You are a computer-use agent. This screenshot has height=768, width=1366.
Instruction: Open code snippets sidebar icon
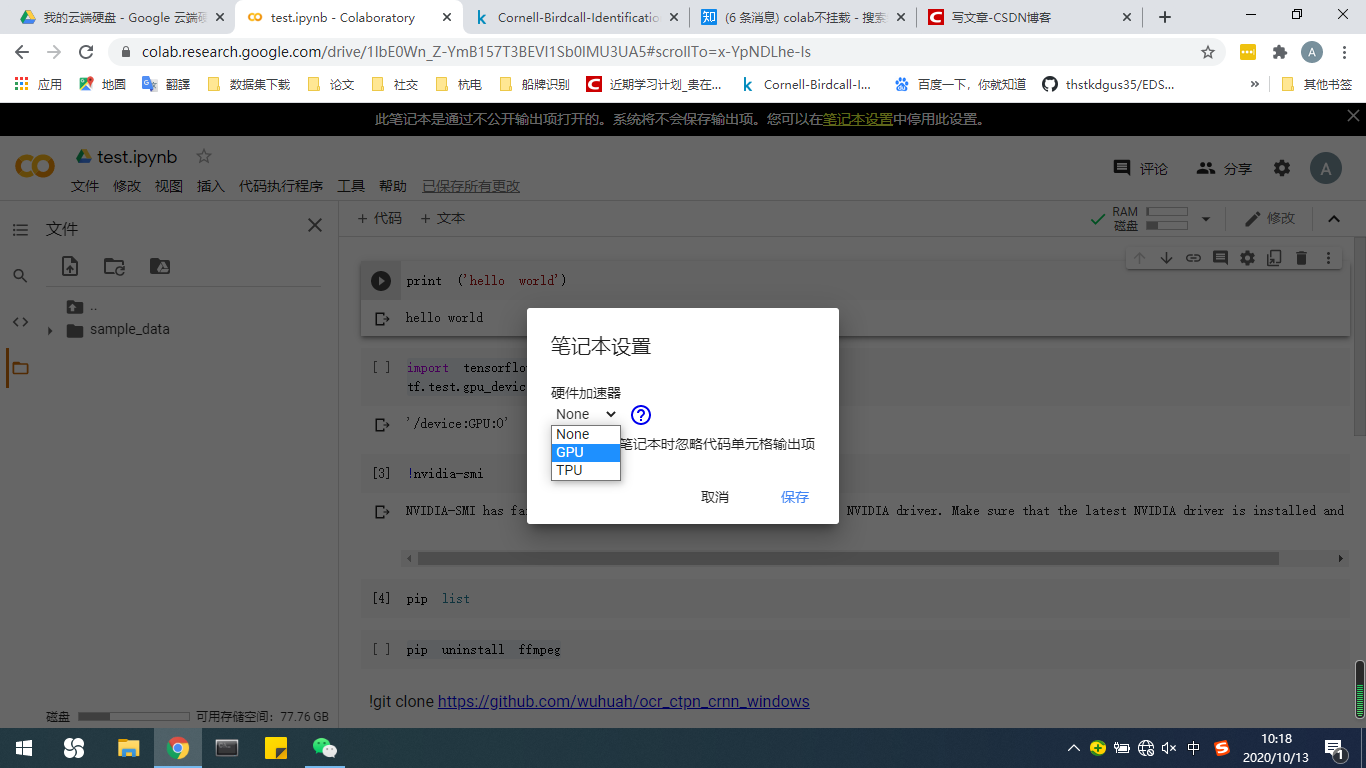pos(20,322)
